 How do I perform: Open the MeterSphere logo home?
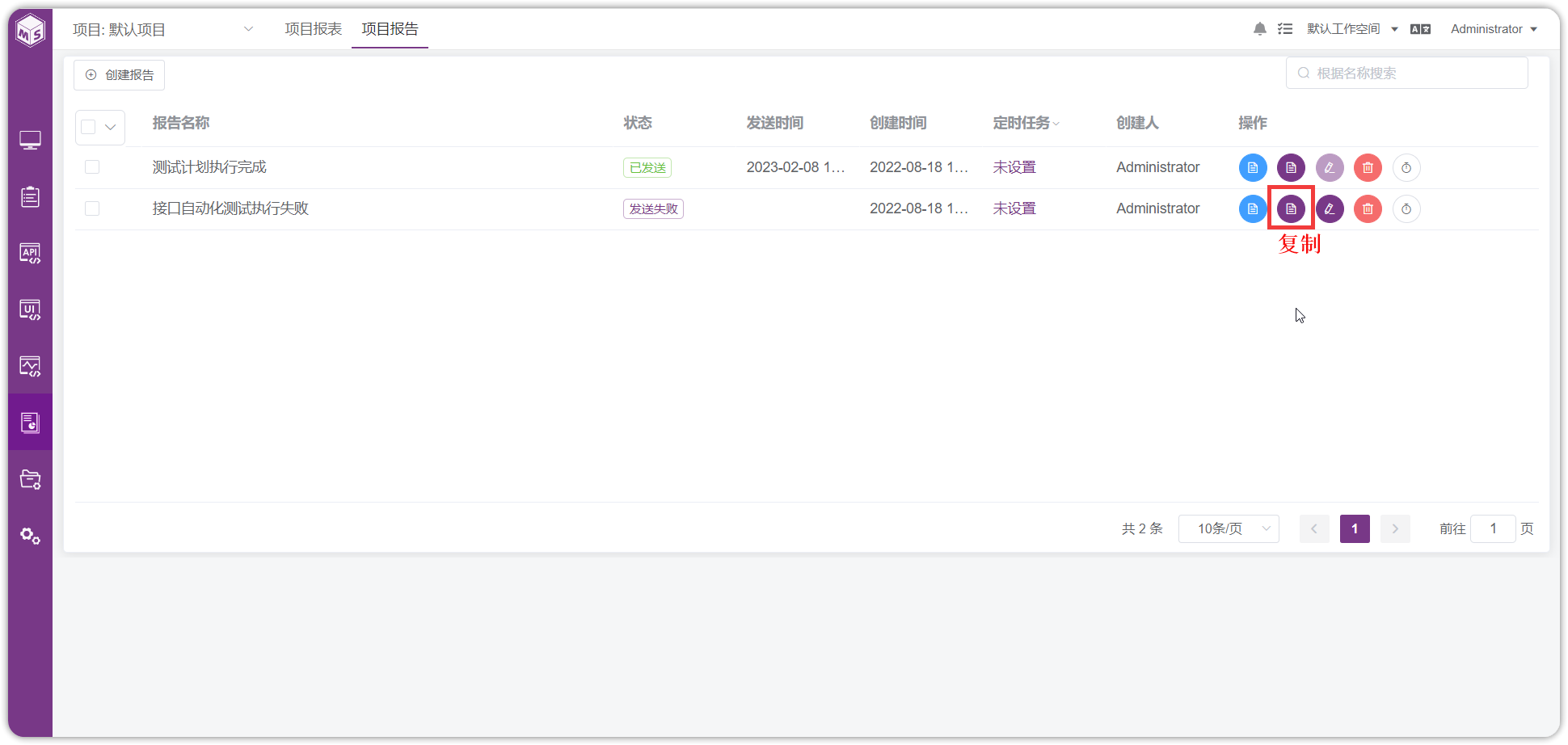(30, 31)
